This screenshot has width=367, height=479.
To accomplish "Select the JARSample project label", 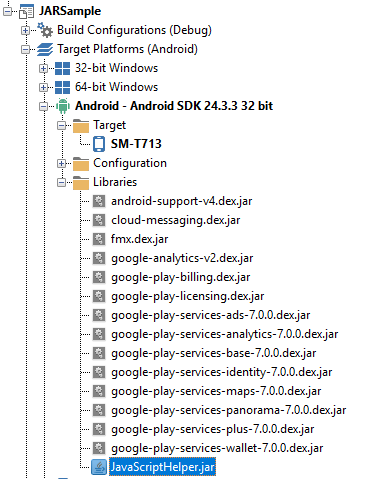I will [x=70, y=11].
